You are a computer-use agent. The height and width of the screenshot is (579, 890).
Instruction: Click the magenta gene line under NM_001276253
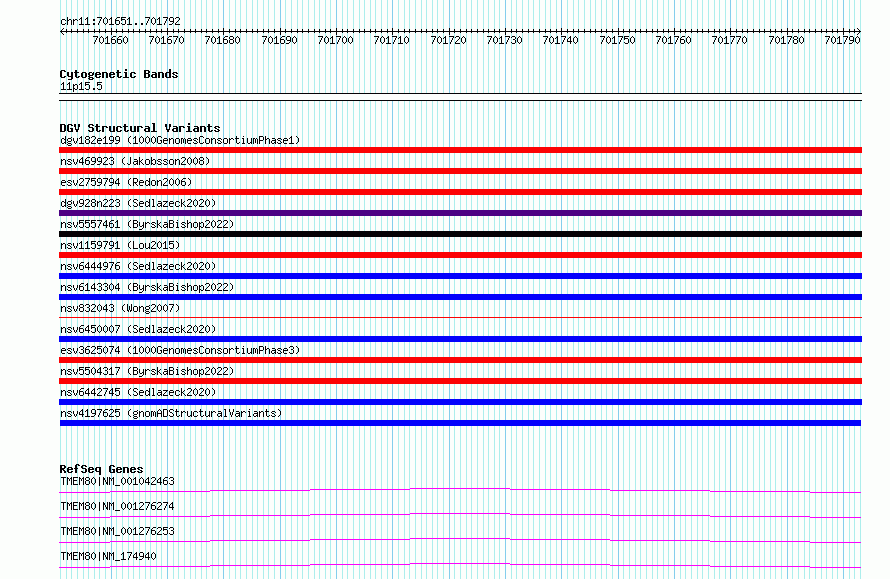click(460, 540)
